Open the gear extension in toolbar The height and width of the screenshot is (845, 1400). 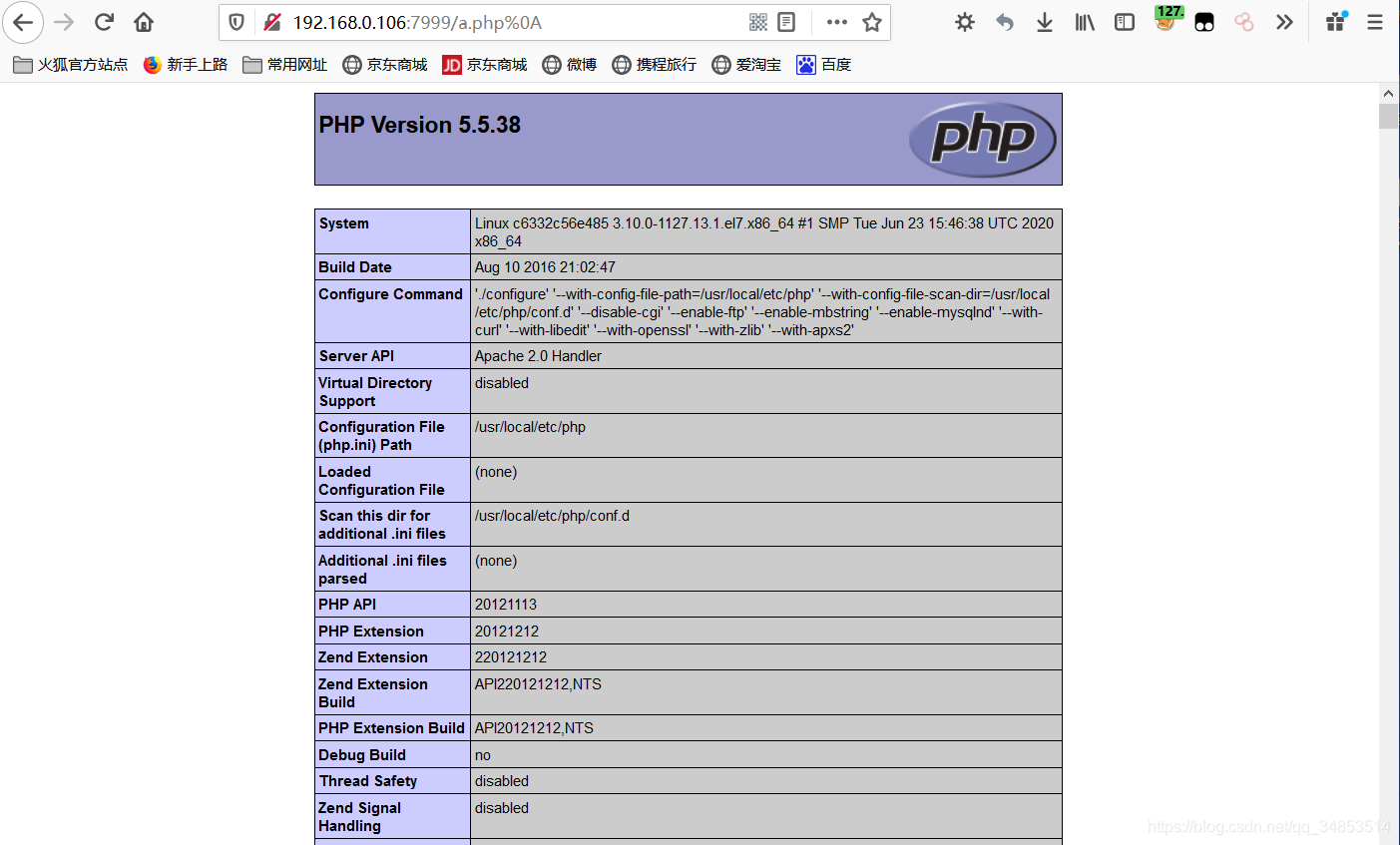click(x=965, y=22)
